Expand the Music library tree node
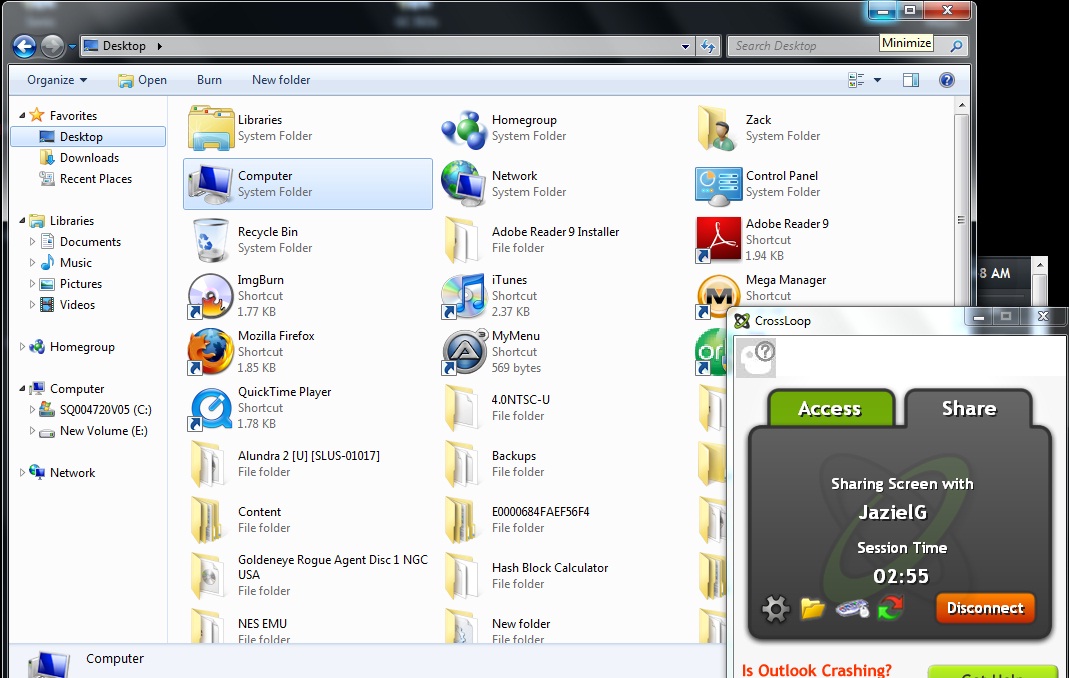The image size is (1069, 678). [x=32, y=263]
